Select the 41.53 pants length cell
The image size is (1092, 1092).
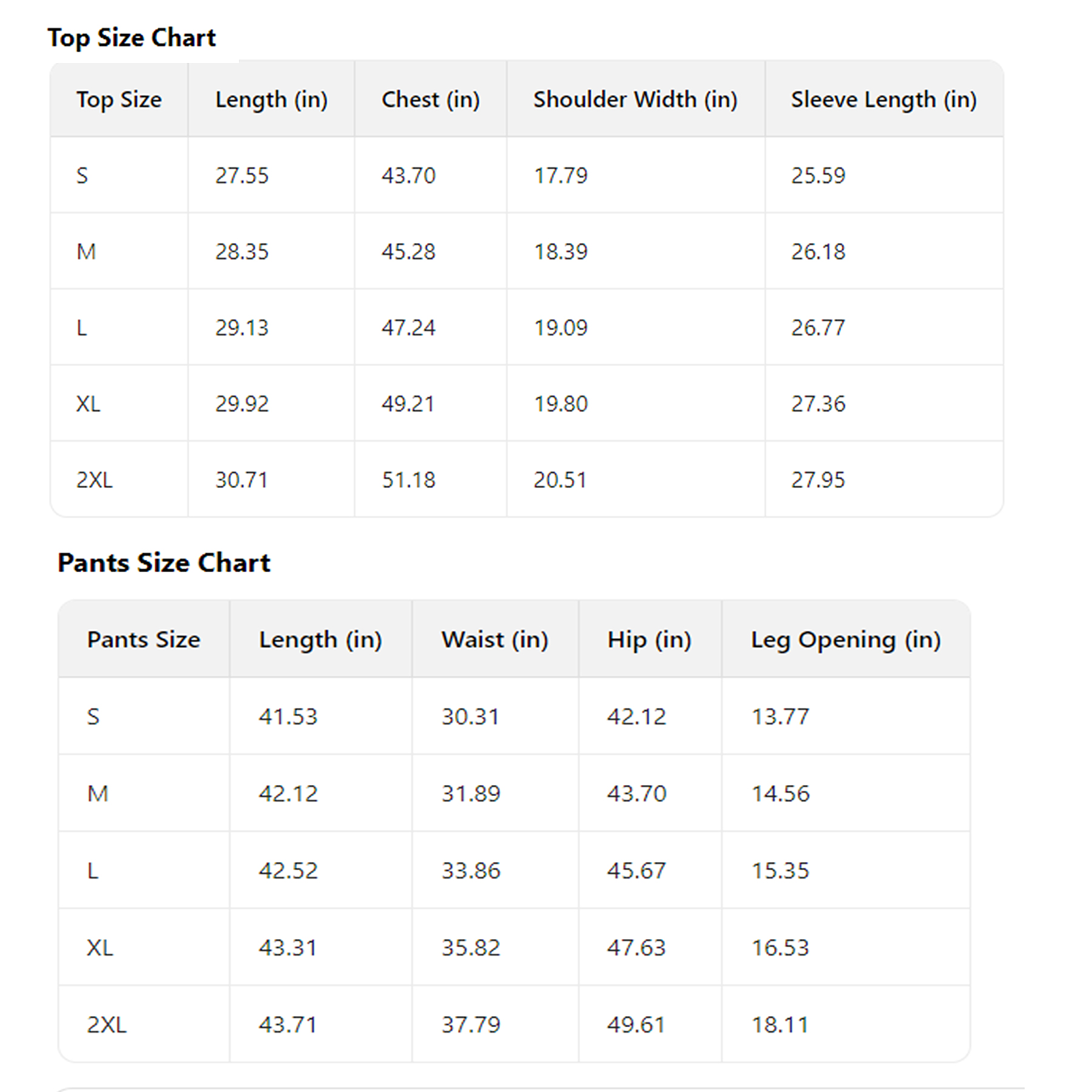pyautogui.click(x=288, y=716)
